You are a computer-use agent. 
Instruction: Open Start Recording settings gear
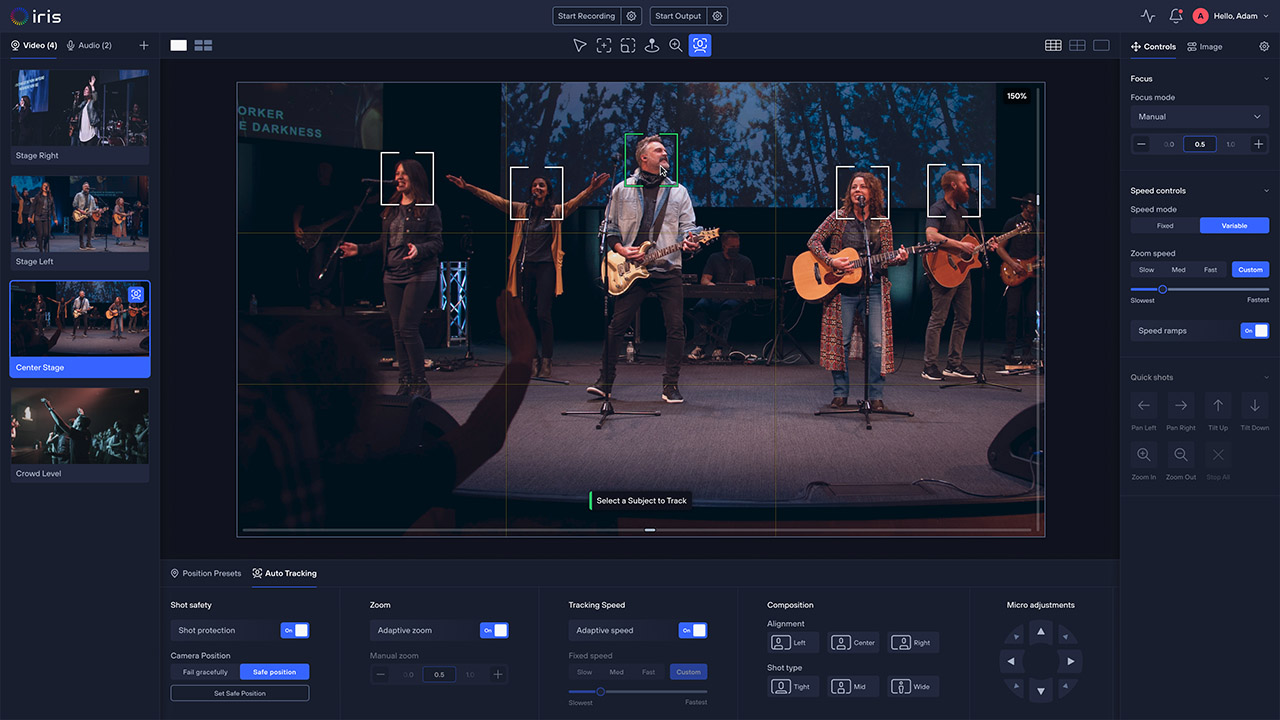(631, 16)
